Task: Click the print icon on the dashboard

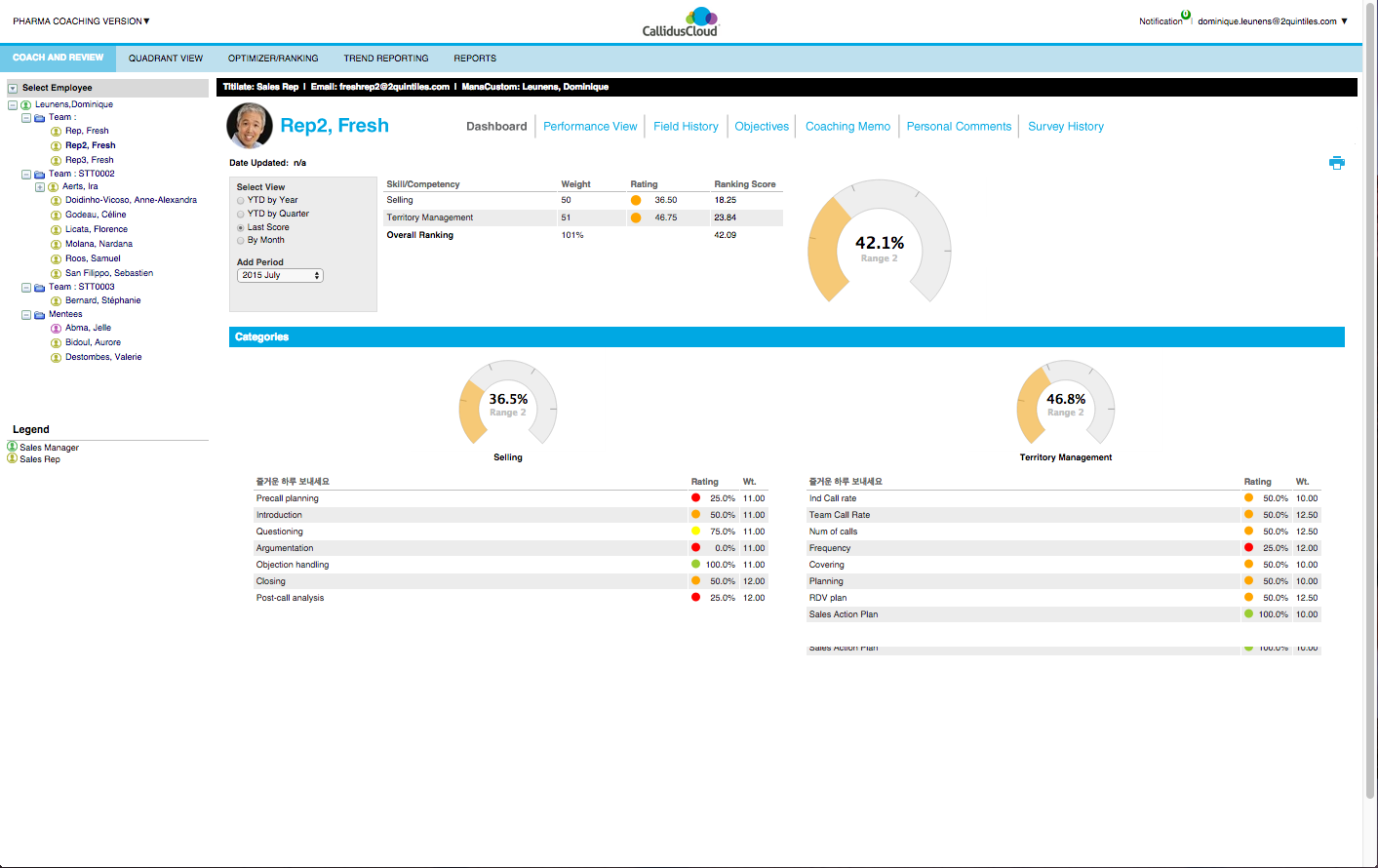Action: point(1337,162)
